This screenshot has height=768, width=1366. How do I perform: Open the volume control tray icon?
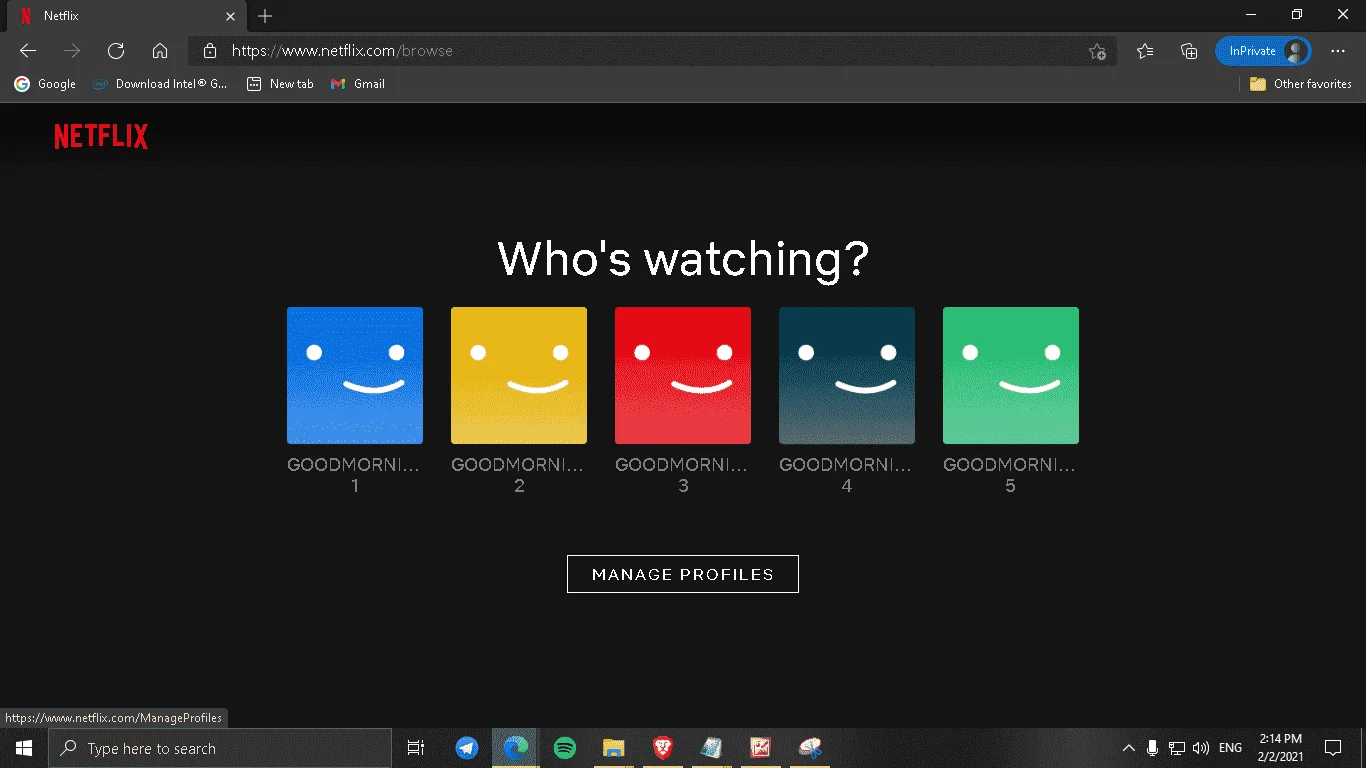1201,748
